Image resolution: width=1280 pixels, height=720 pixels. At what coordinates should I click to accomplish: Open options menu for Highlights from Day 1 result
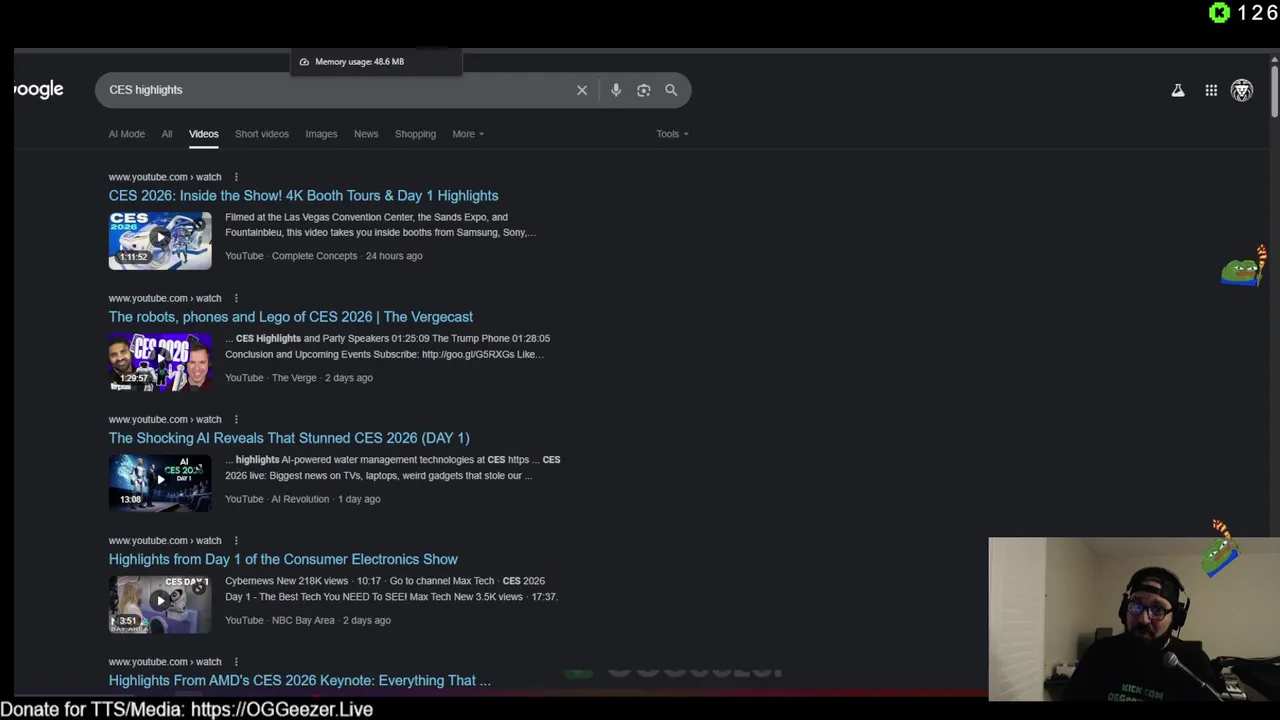236,541
